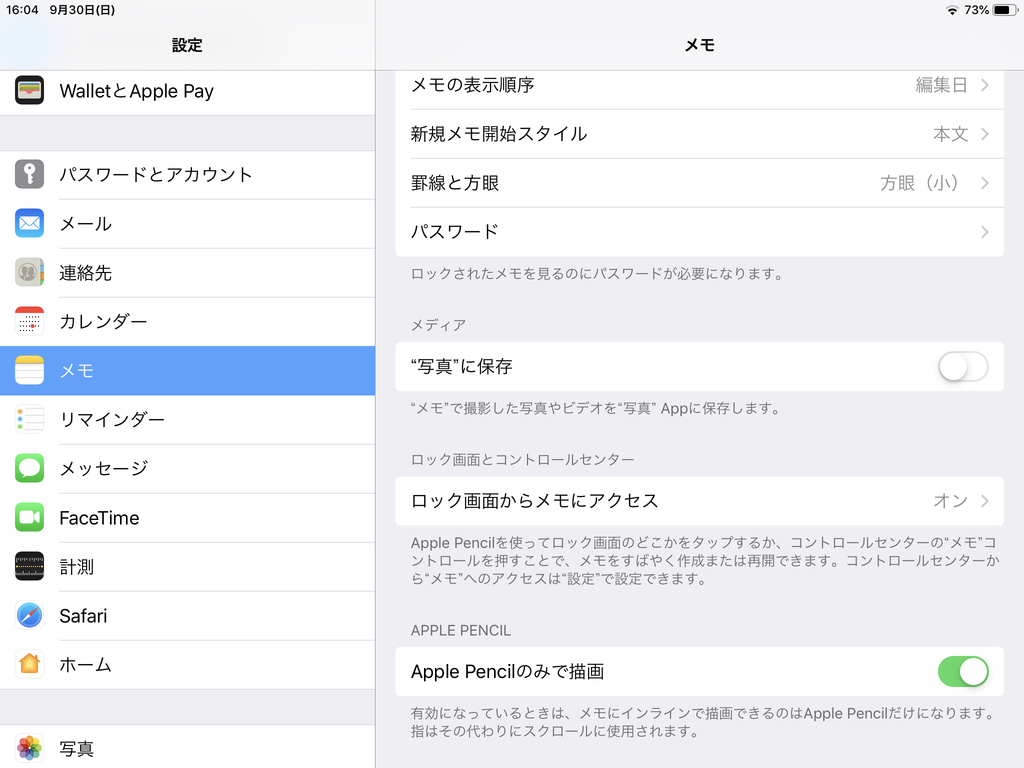Open パスワードとアカウント settings
The image size is (1024, 768).
(187, 174)
